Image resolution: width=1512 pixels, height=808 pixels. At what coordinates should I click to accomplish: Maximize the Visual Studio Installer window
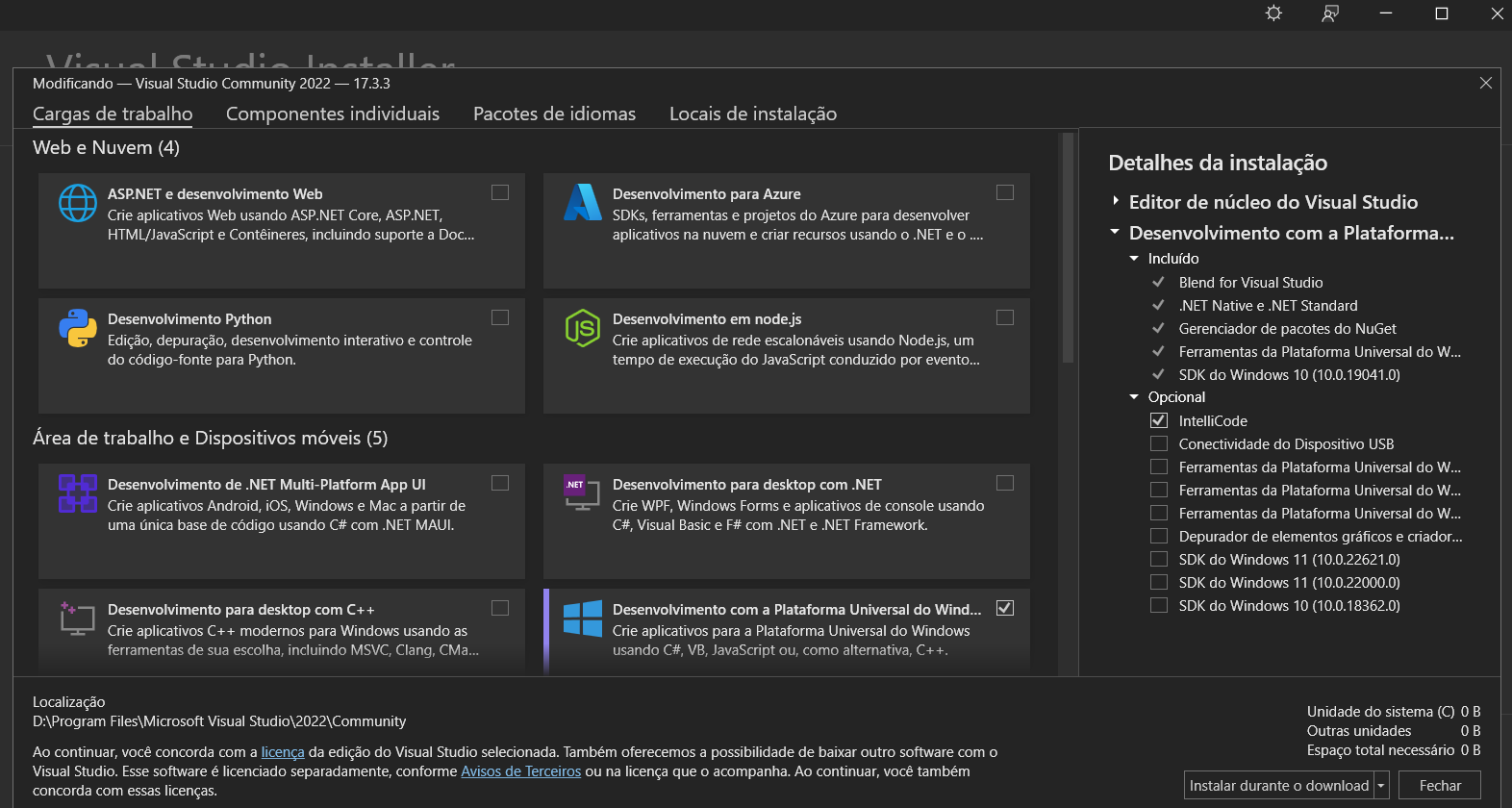point(1442,13)
